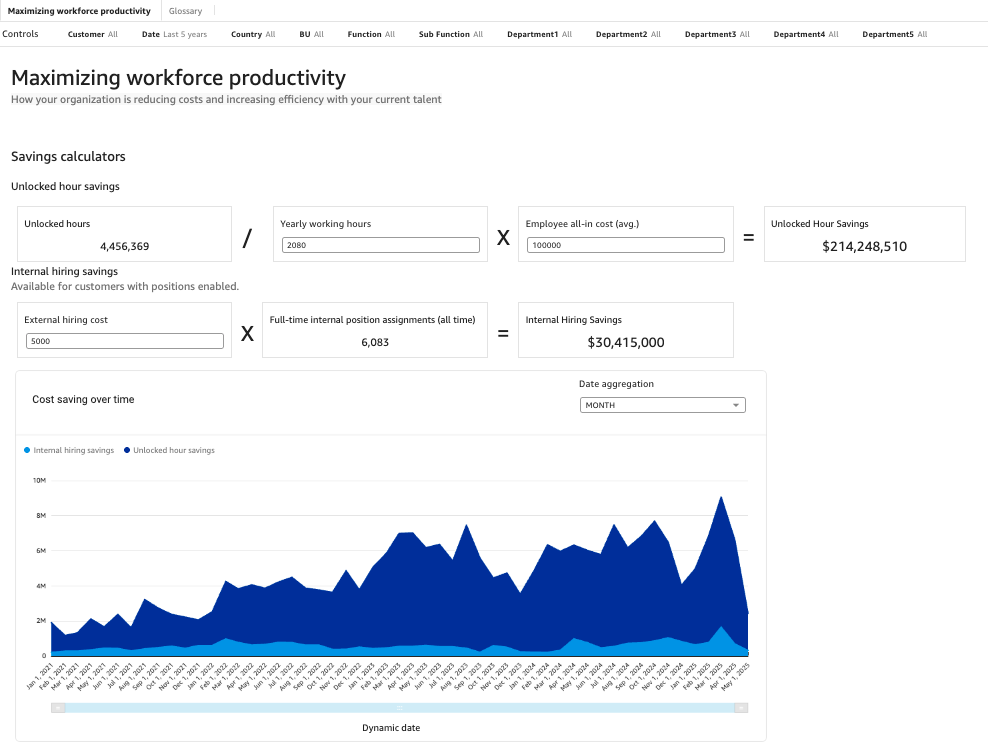The width and height of the screenshot is (988, 749).
Task: Click left arrow of chart date scrollbar
Action: (59, 708)
